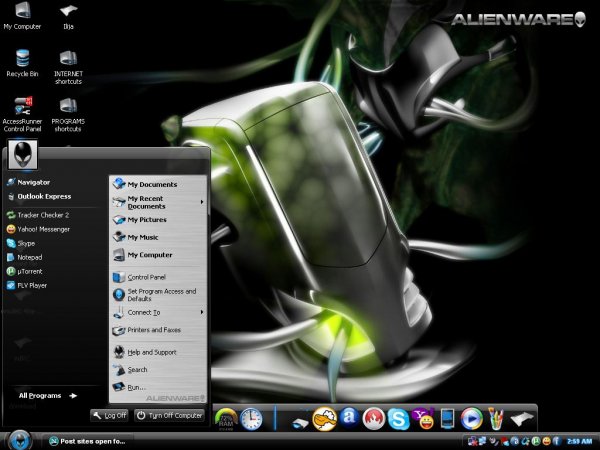Open Outlook Express from Start menu
600x450 pixels.
tap(39, 197)
